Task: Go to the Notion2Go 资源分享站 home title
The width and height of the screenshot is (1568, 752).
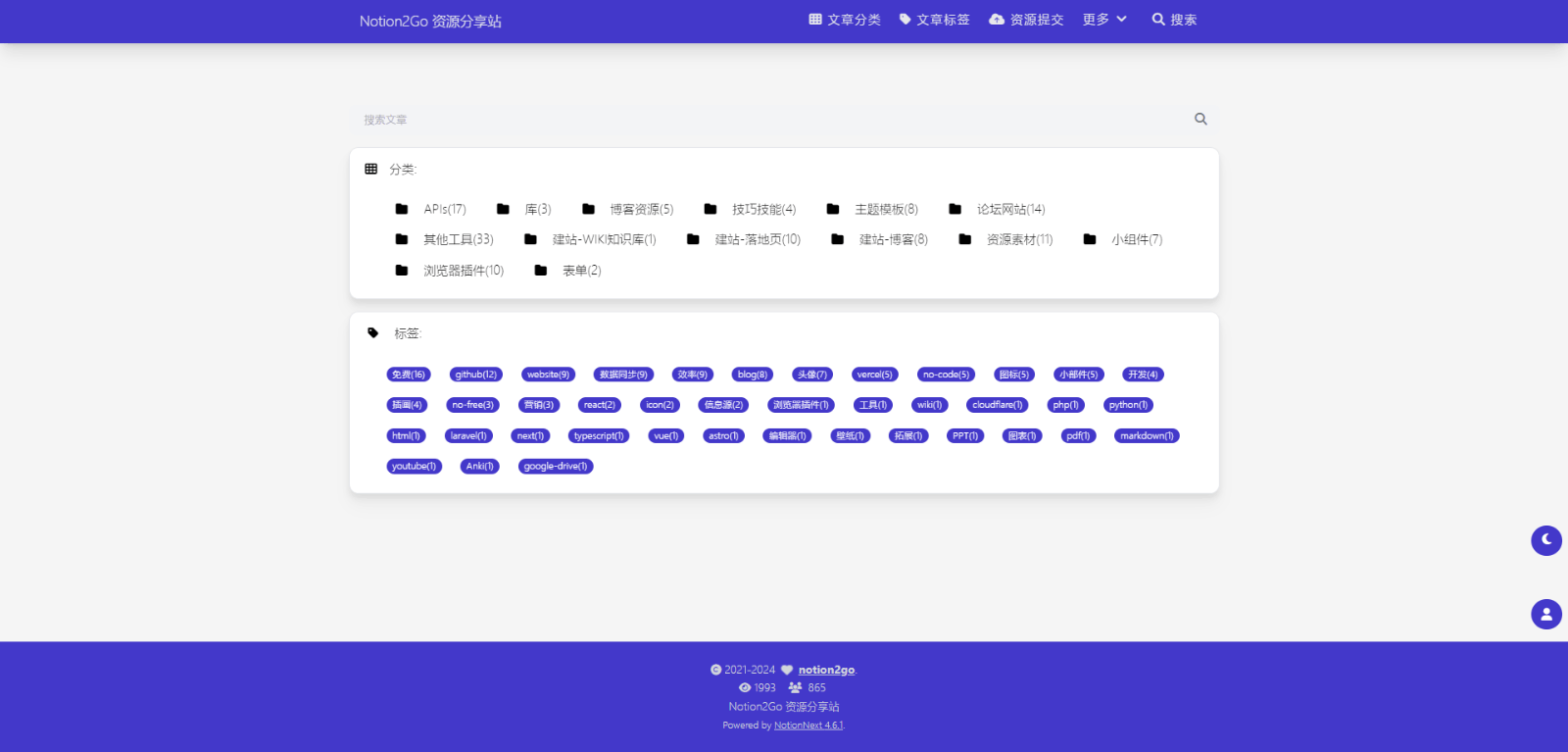Action: [x=430, y=21]
